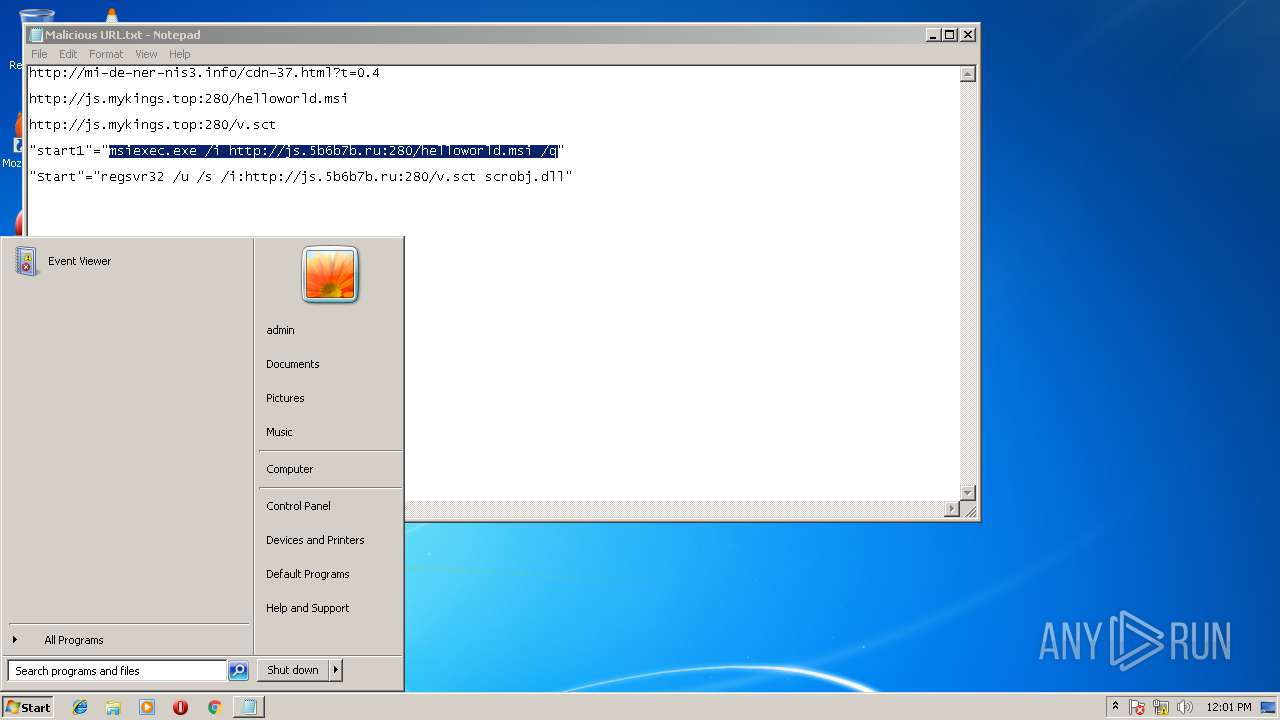This screenshot has height=720, width=1280.
Task: Launch Google Chrome from taskbar
Action: click(x=214, y=707)
